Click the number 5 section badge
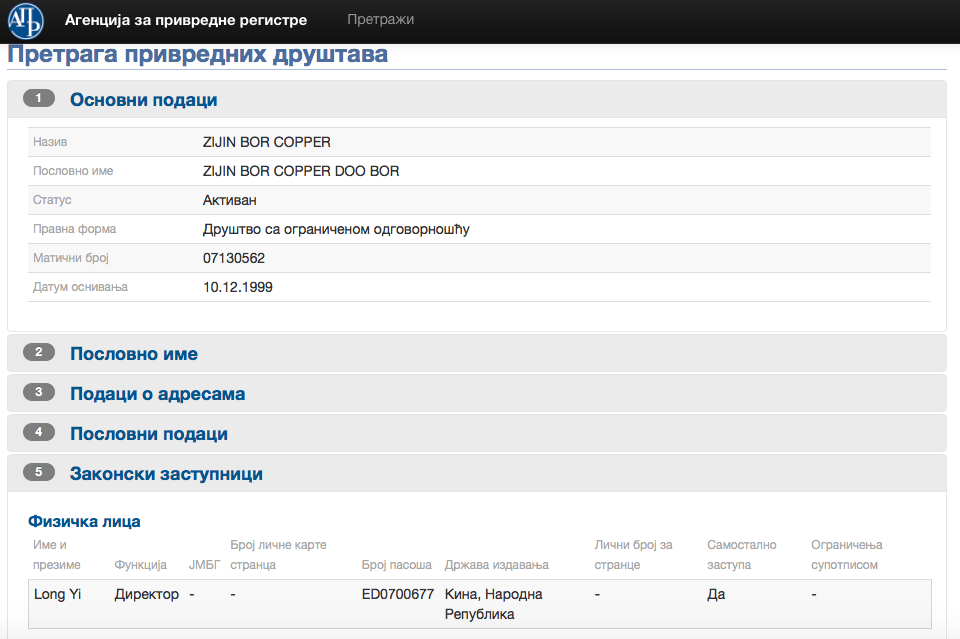The width and height of the screenshot is (960, 639). tap(38, 473)
